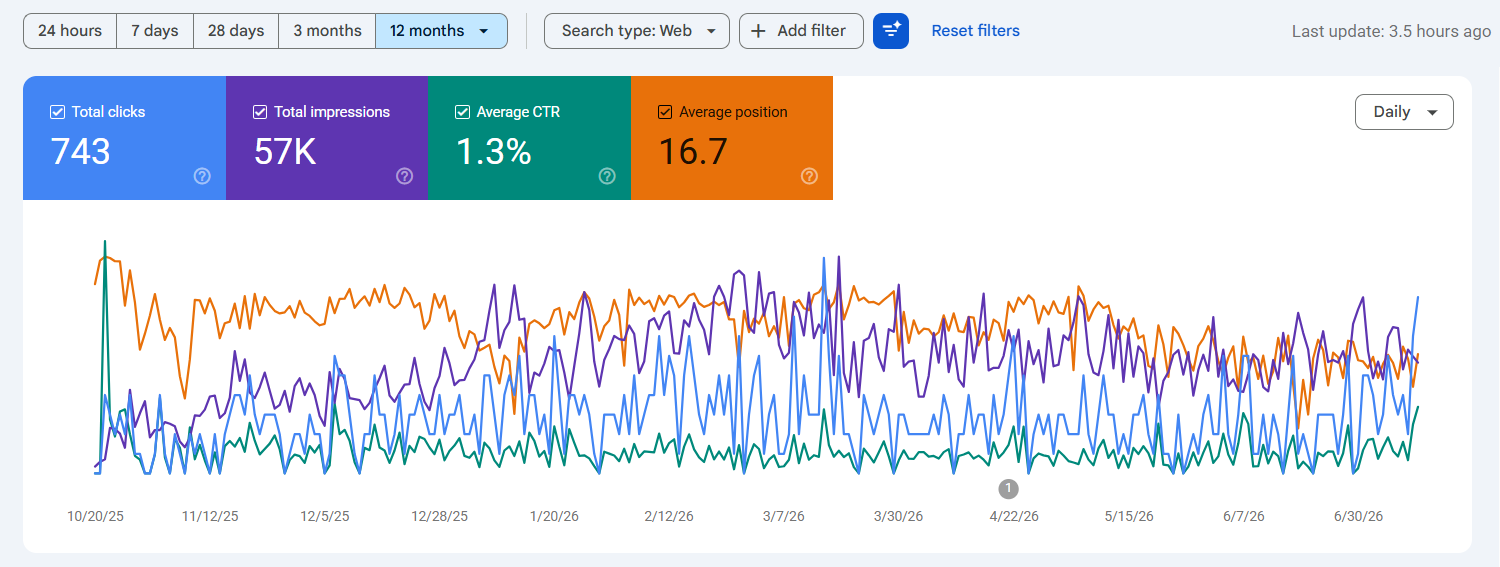Viewport: 1500px width, 567px height.
Task: Uncheck the Total clicks checkbox
Action: coord(57,112)
